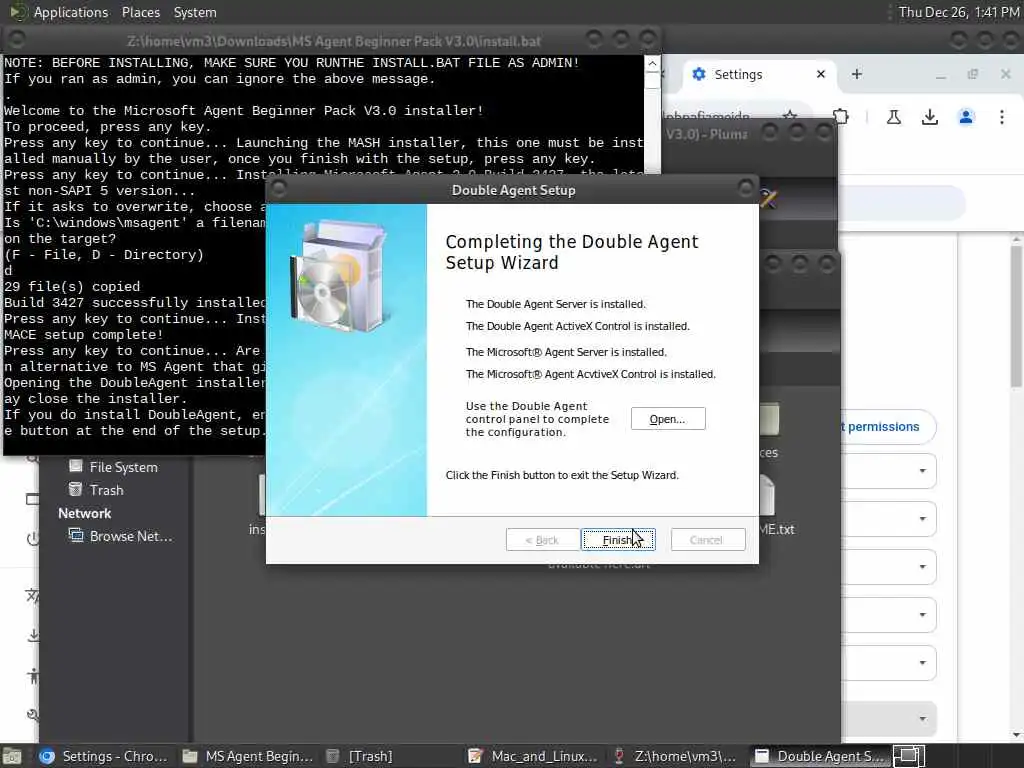The image size is (1024, 768).
Task: Switch to MS Agent Beginner Pack taskbar item
Action: (248, 756)
